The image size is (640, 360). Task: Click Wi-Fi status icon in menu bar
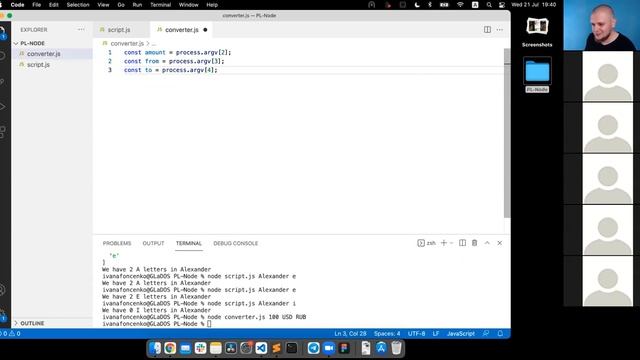(460, 5)
